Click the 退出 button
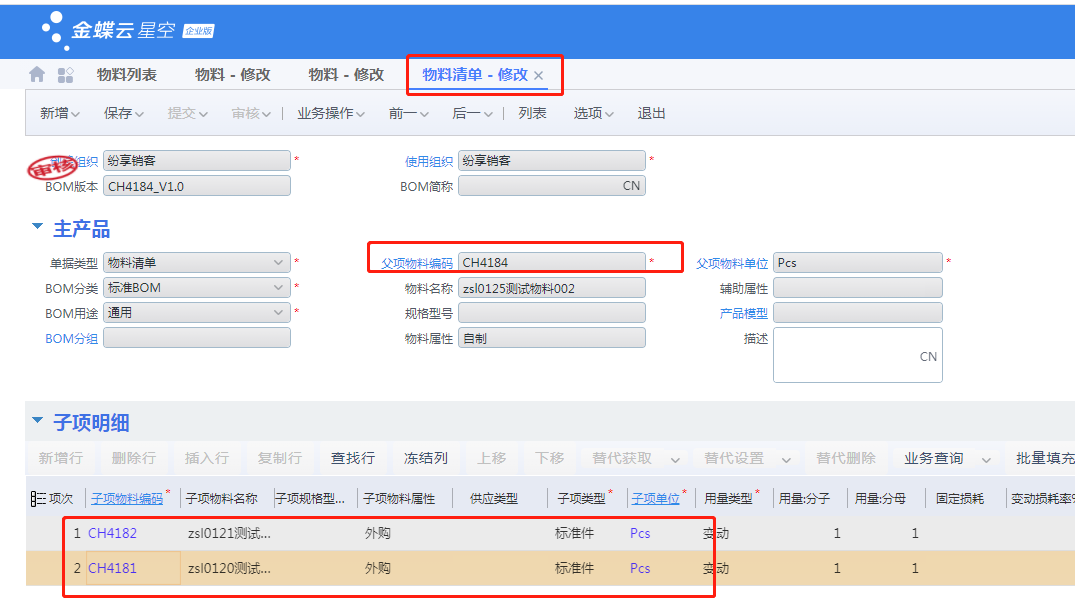Viewport: 1075px width, 616px height. (651, 113)
